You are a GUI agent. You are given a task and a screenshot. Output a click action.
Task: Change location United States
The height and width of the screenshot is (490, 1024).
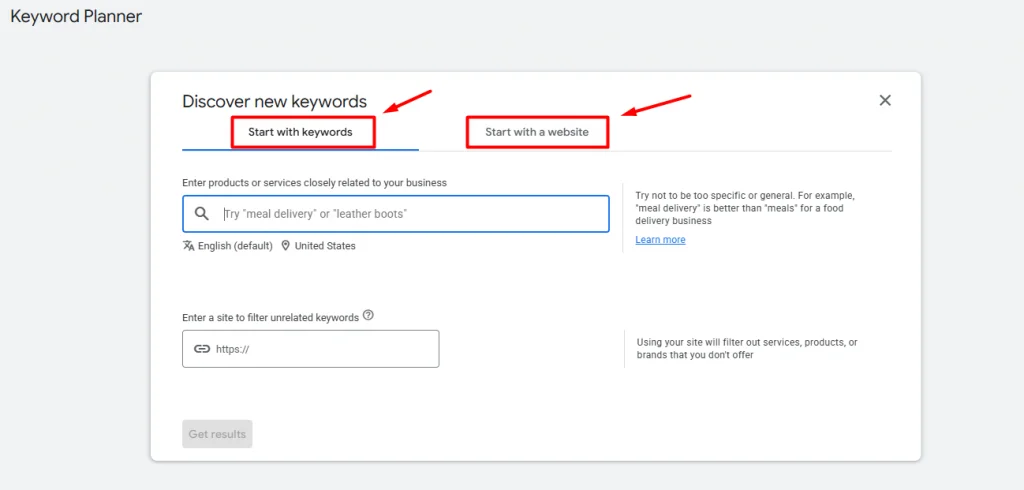(325, 246)
